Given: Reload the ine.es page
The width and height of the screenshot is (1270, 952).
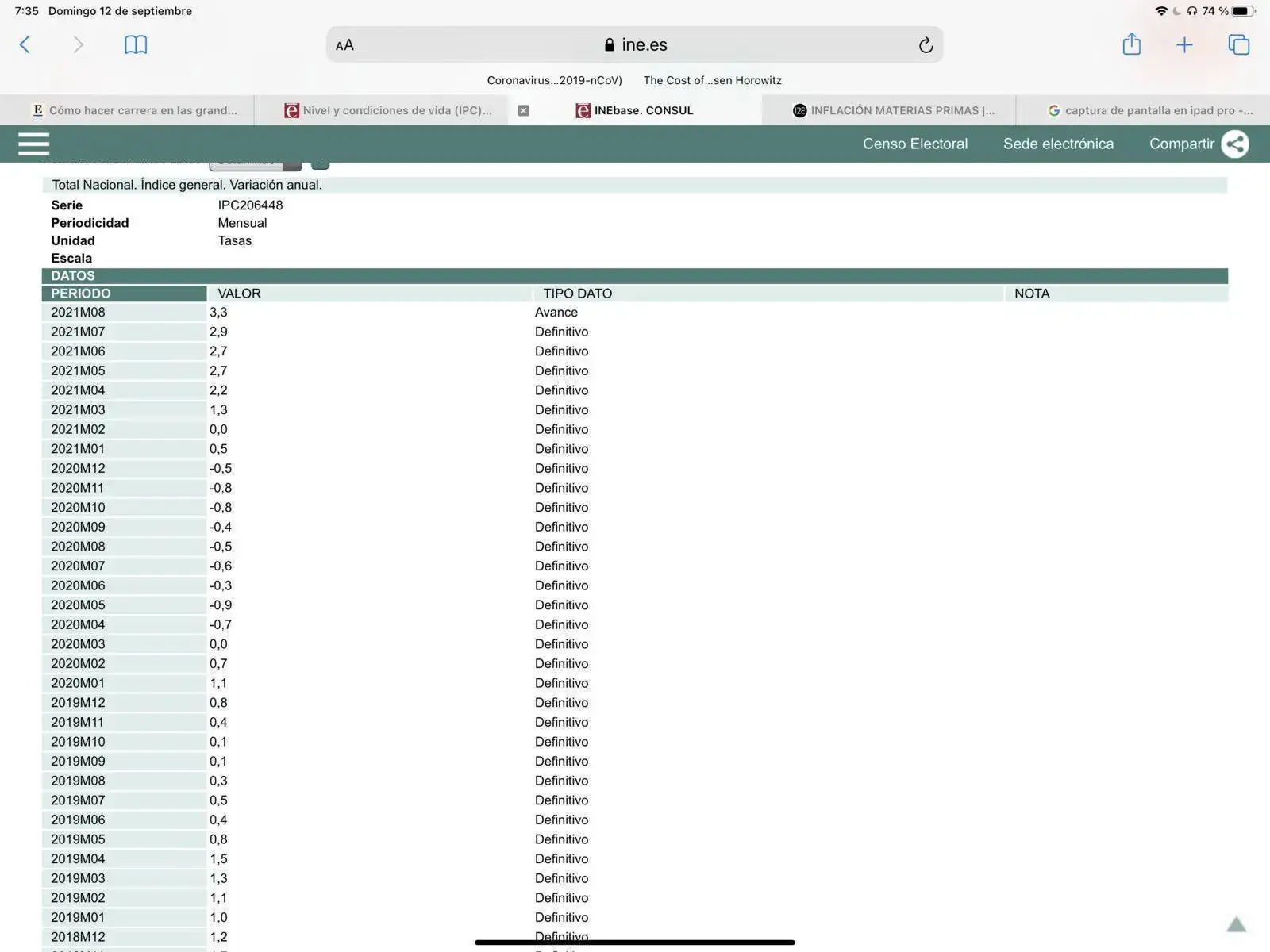Looking at the screenshot, I should click(925, 45).
